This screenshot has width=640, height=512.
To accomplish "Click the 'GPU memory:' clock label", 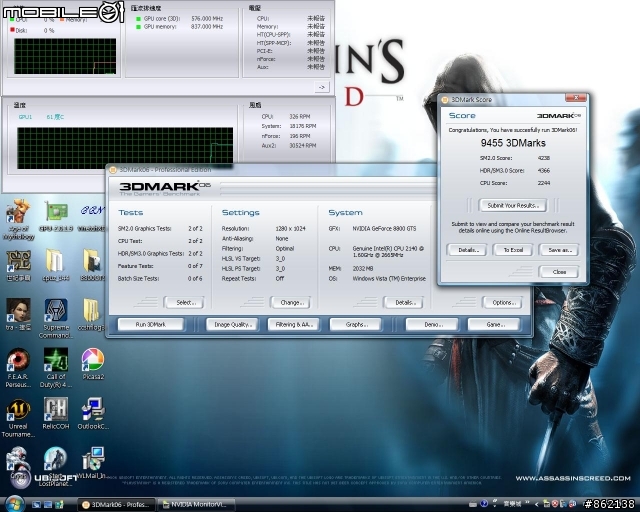I will 160,27.
